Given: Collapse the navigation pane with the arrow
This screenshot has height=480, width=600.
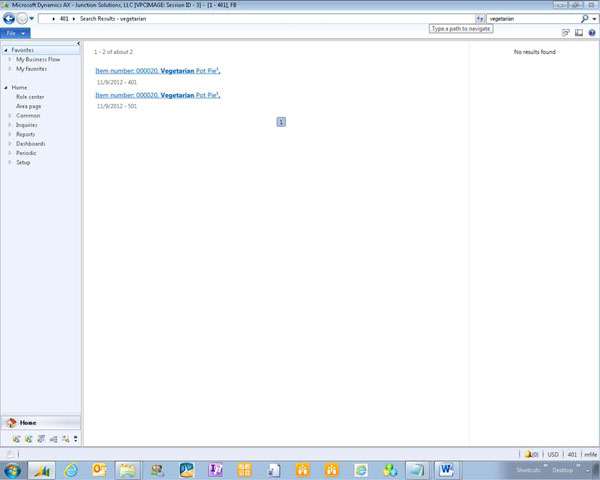Looking at the screenshot, I should pyautogui.click(x=78, y=43).
